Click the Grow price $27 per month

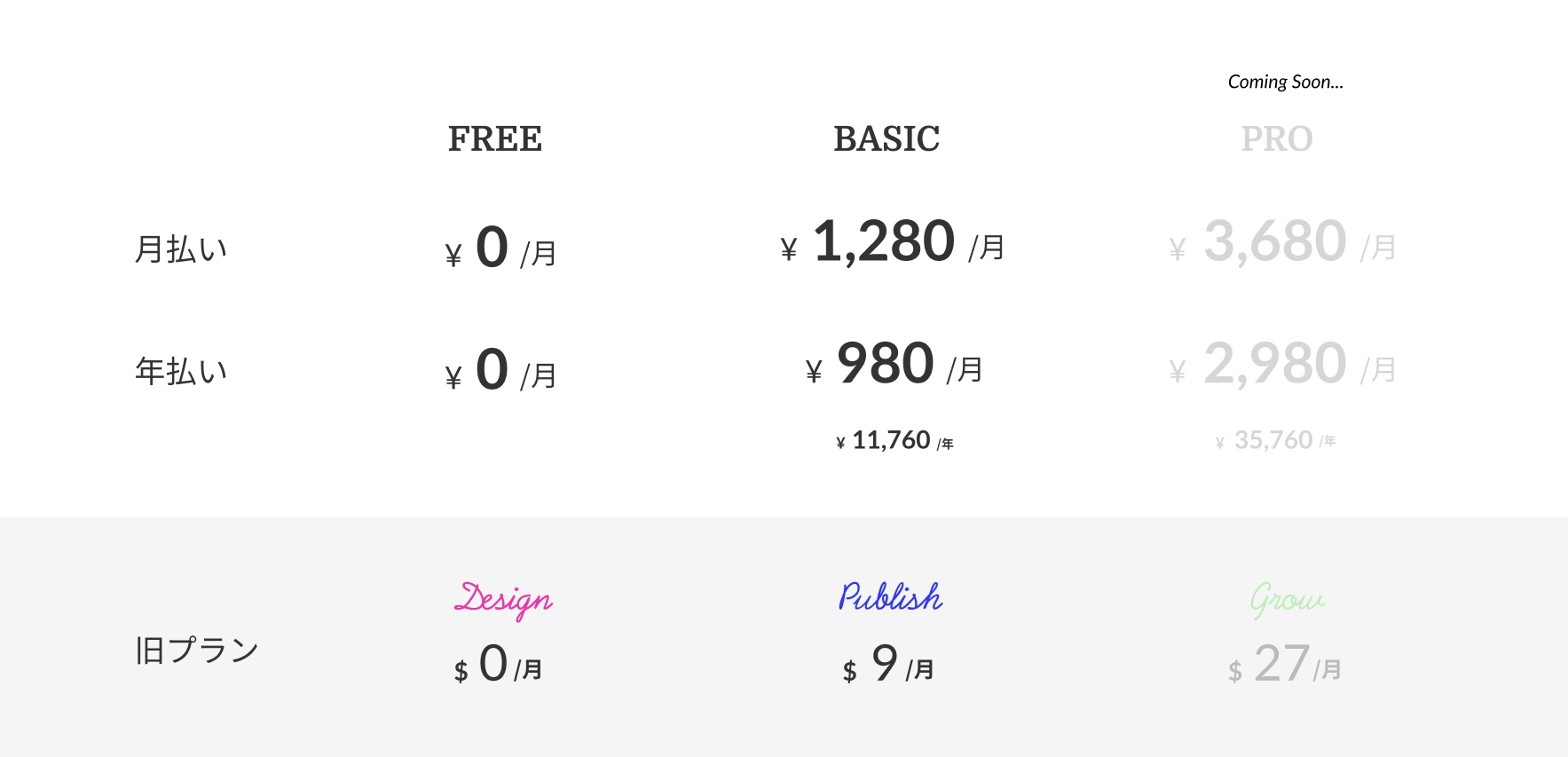pyautogui.click(x=1285, y=665)
